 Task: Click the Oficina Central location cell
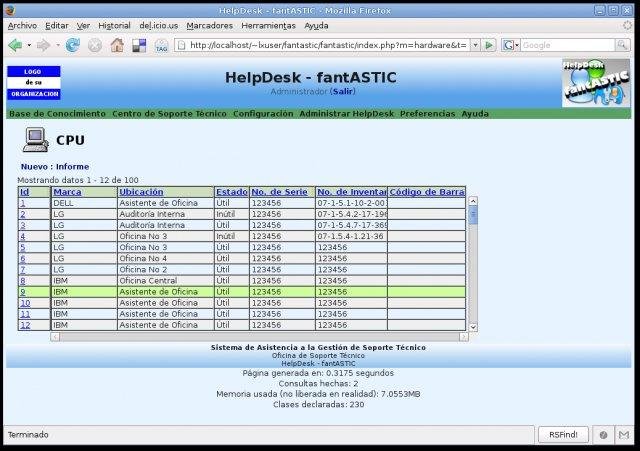click(166, 281)
